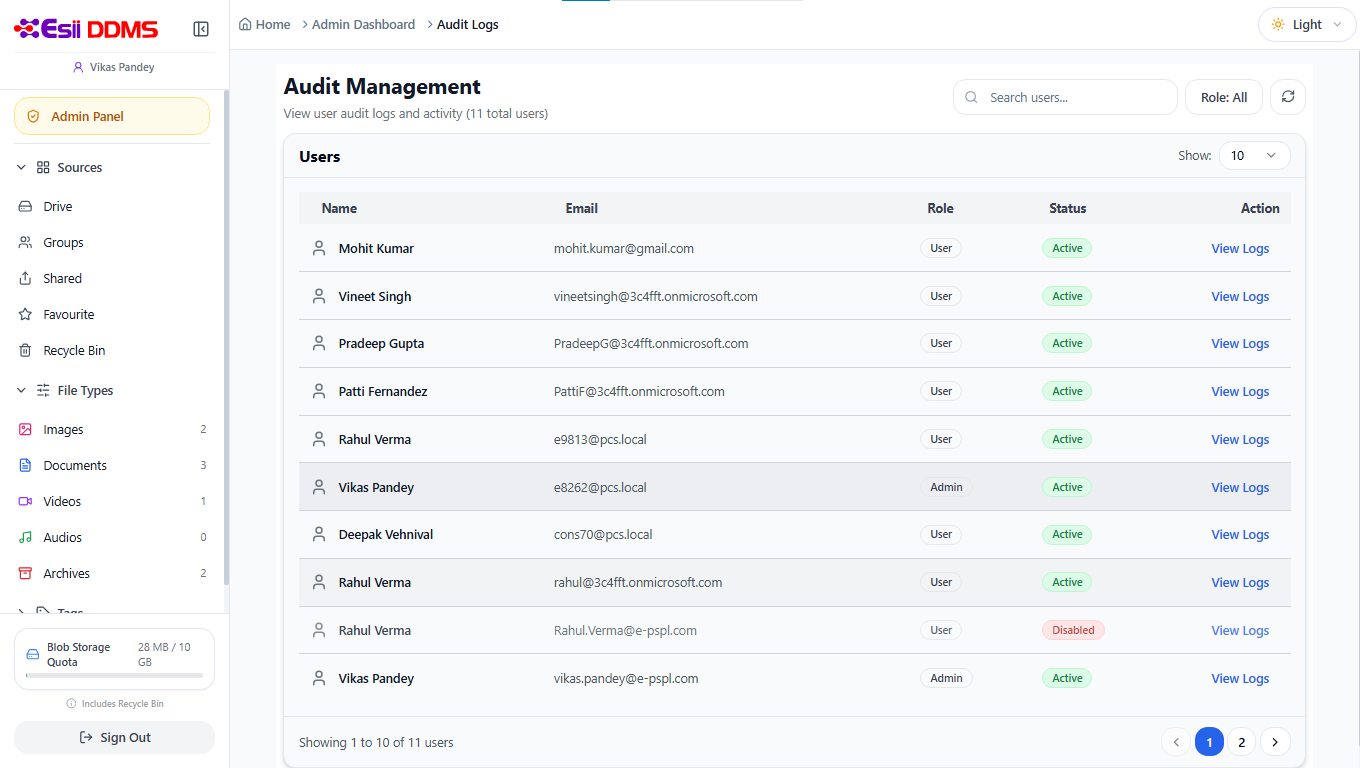
Task: Open the Light theme dropdown
Action: (1307, 25)
